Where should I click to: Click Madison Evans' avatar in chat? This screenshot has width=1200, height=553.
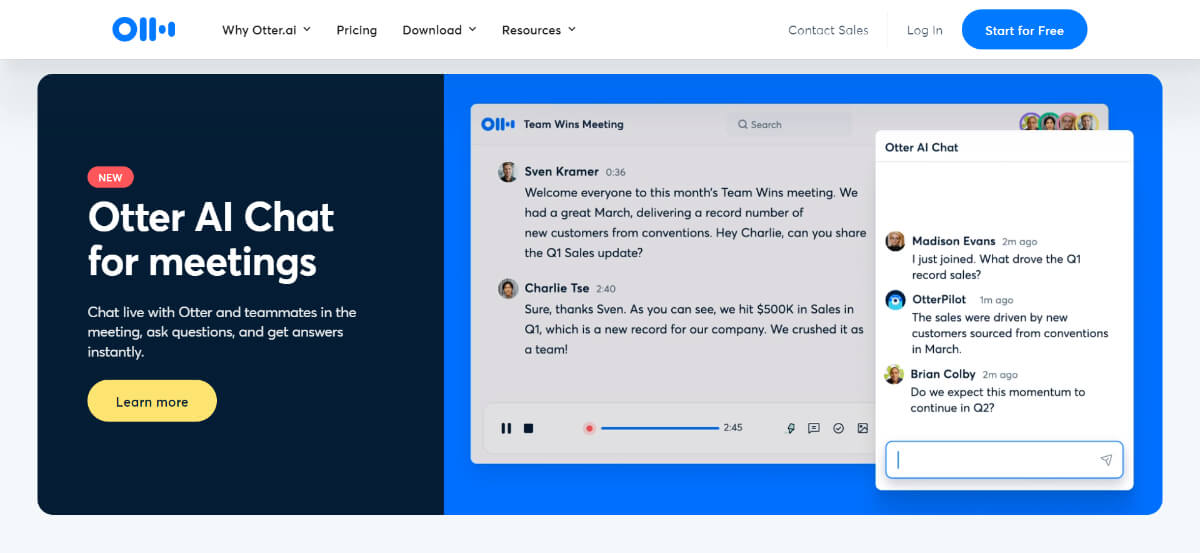click(895, 241)
